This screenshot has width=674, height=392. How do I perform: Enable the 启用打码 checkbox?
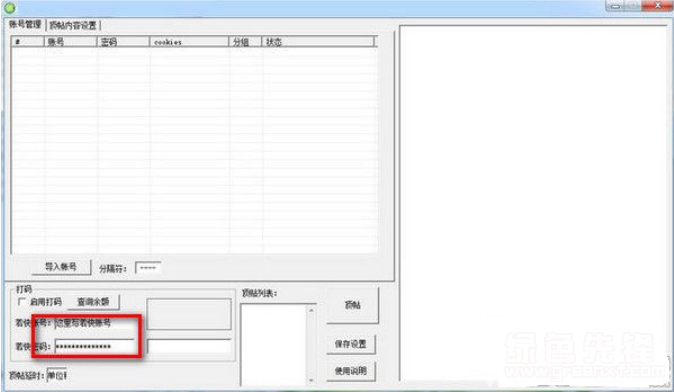pyautogui.click(x=21, y=302)
